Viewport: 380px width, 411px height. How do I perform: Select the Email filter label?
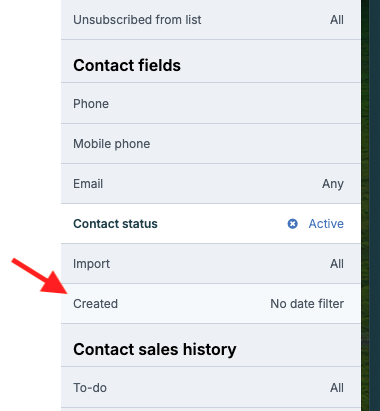(88, 184)
